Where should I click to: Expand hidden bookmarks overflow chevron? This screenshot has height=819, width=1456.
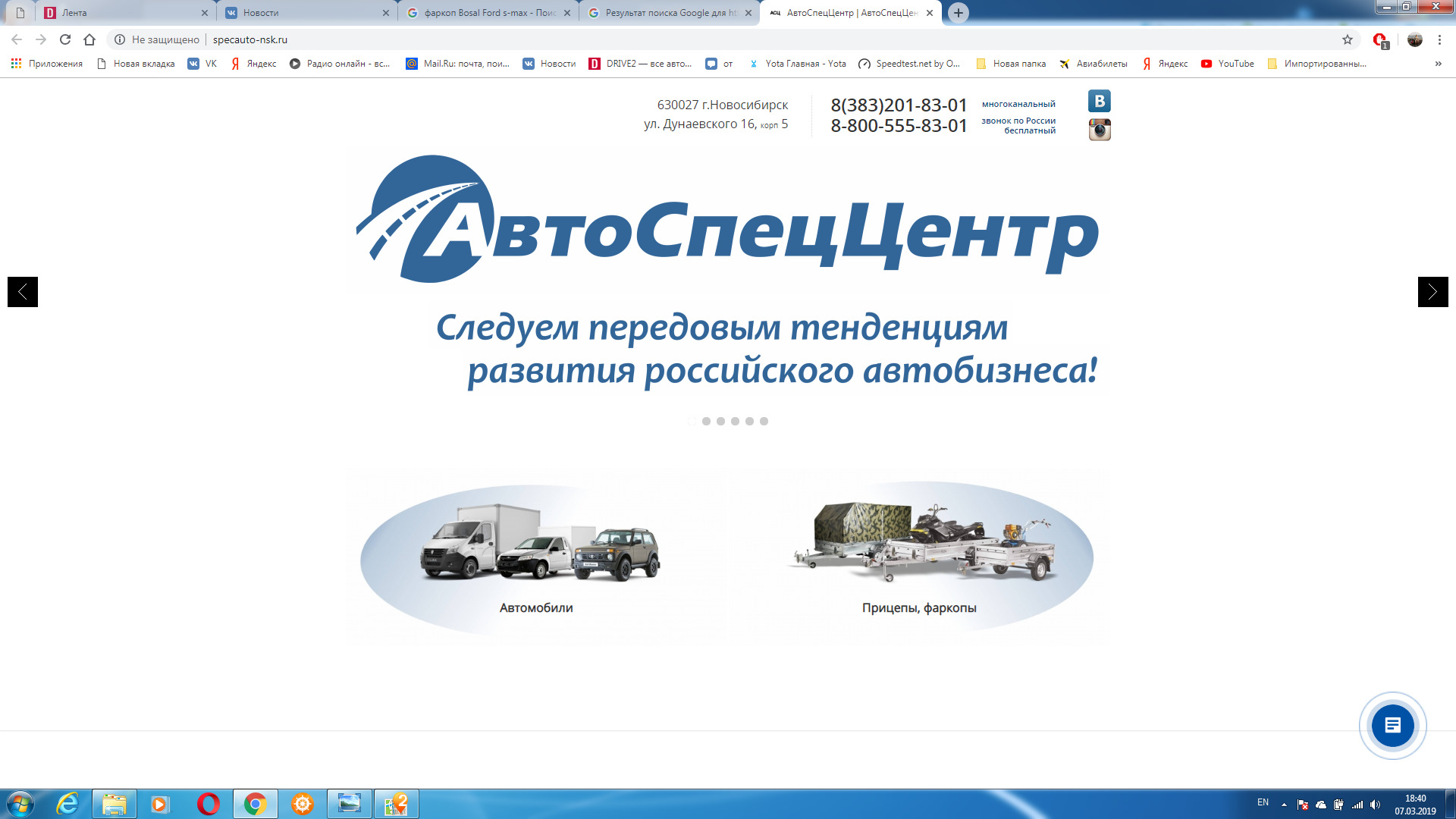click(1438, 64)
